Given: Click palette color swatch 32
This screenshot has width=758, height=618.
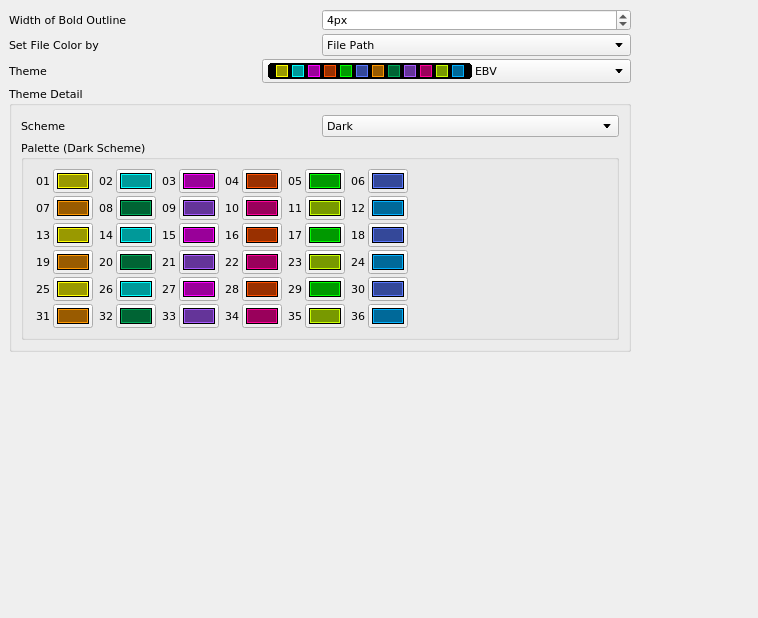Looking at the screenshot, I should pos(136,316).
